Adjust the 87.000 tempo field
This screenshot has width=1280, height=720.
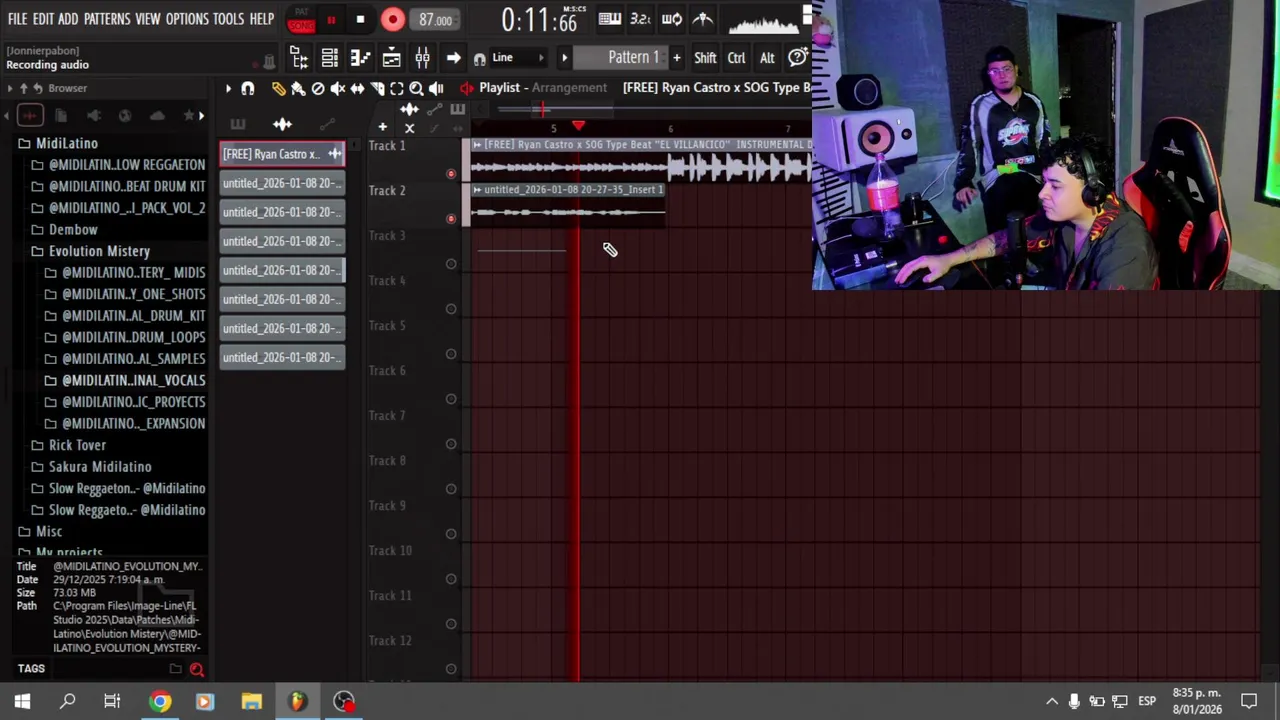(x=435, y=20)
